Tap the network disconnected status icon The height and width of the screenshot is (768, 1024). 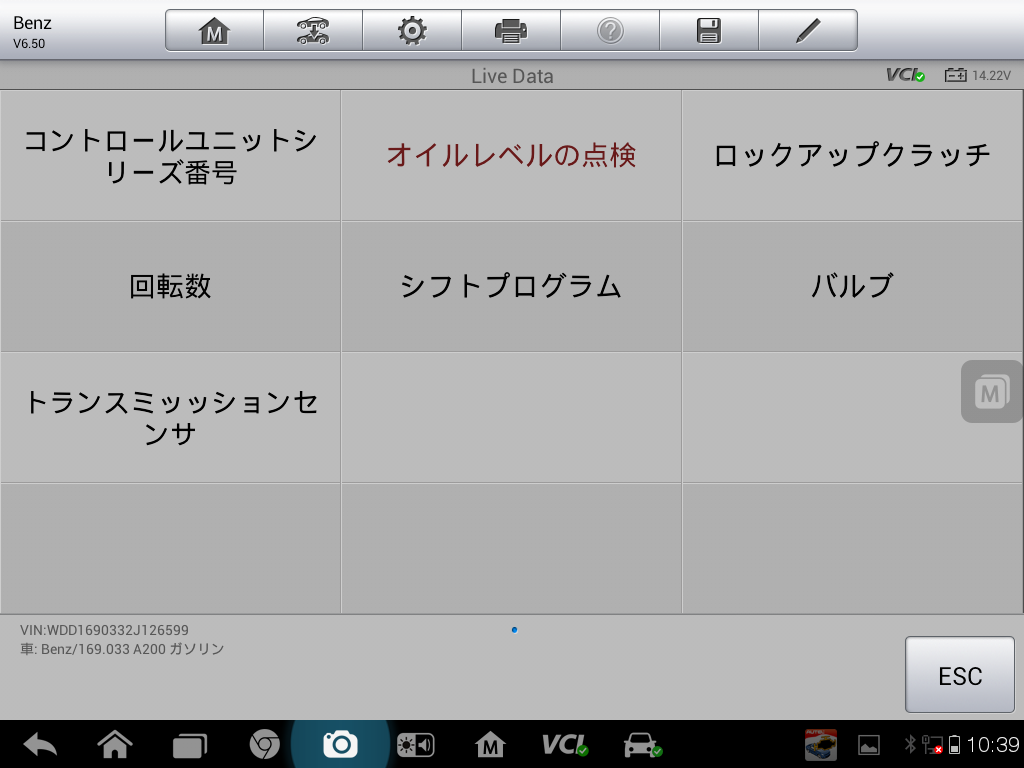pyautogui.click(x=932, y=744)
